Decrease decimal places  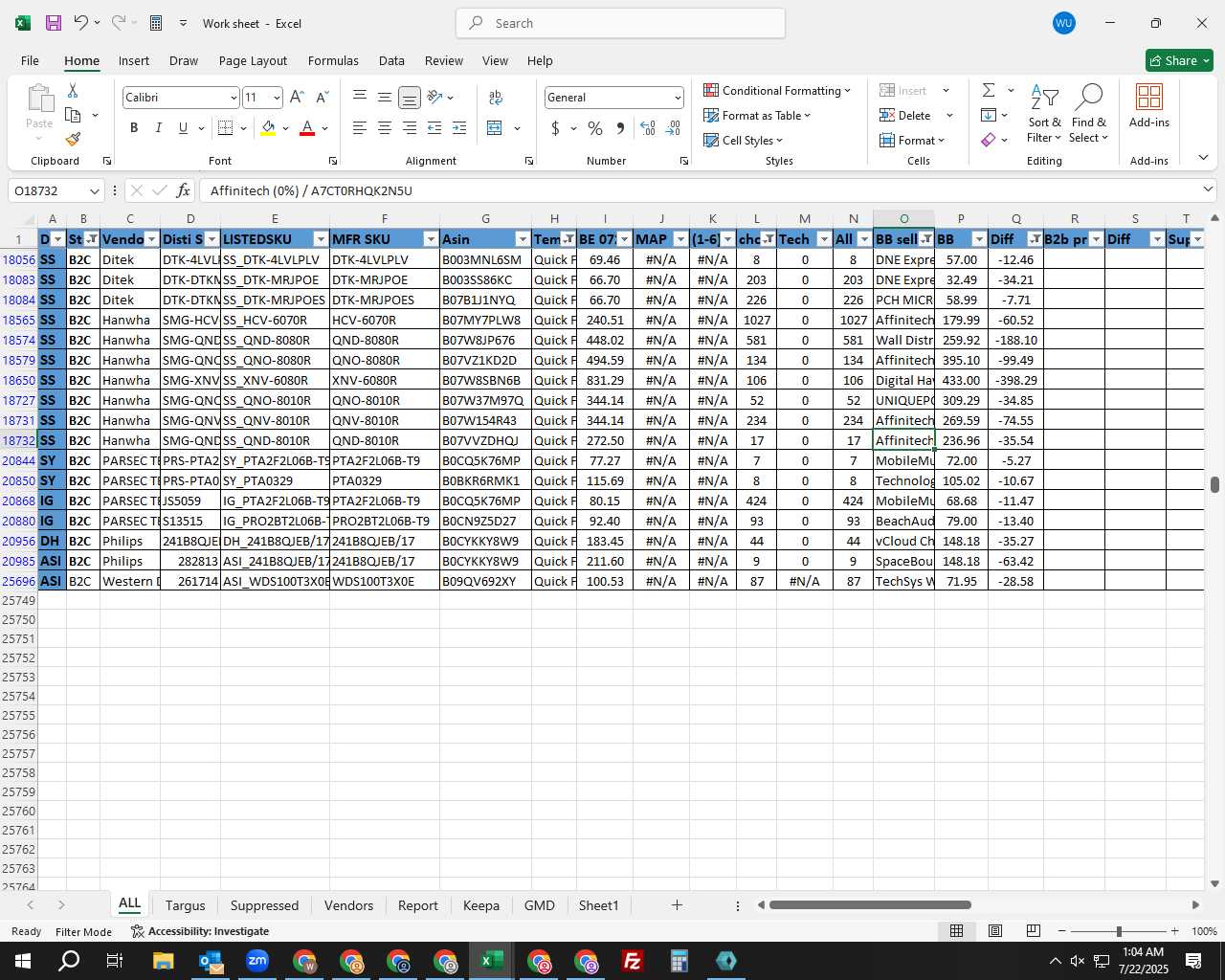(x=673, y=128)
